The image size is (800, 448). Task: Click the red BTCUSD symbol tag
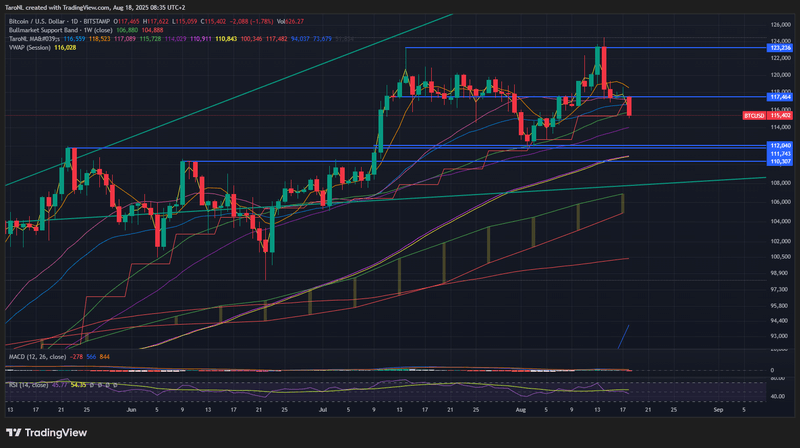pos(754,116)
